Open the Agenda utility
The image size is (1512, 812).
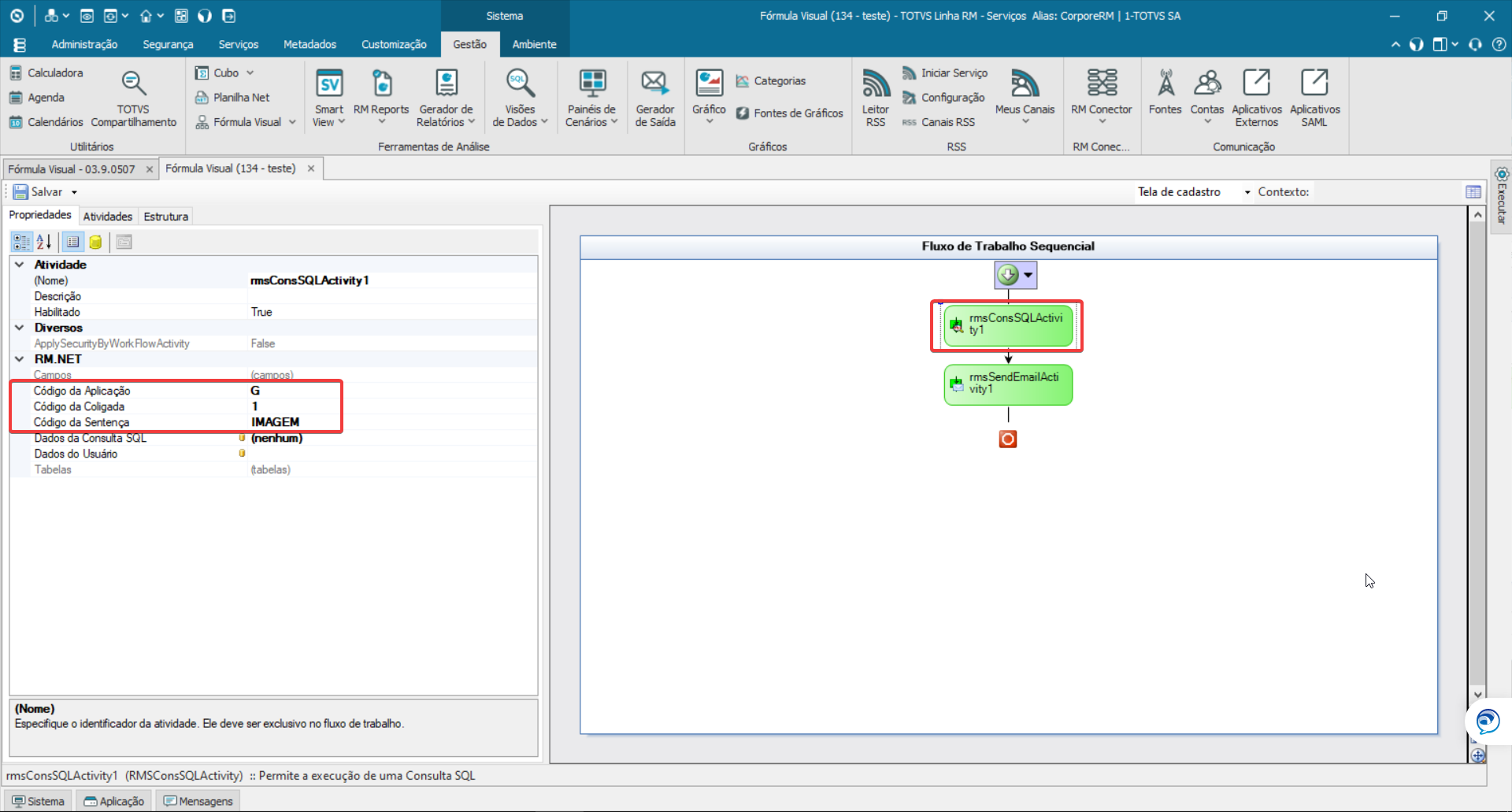(36, 98)
